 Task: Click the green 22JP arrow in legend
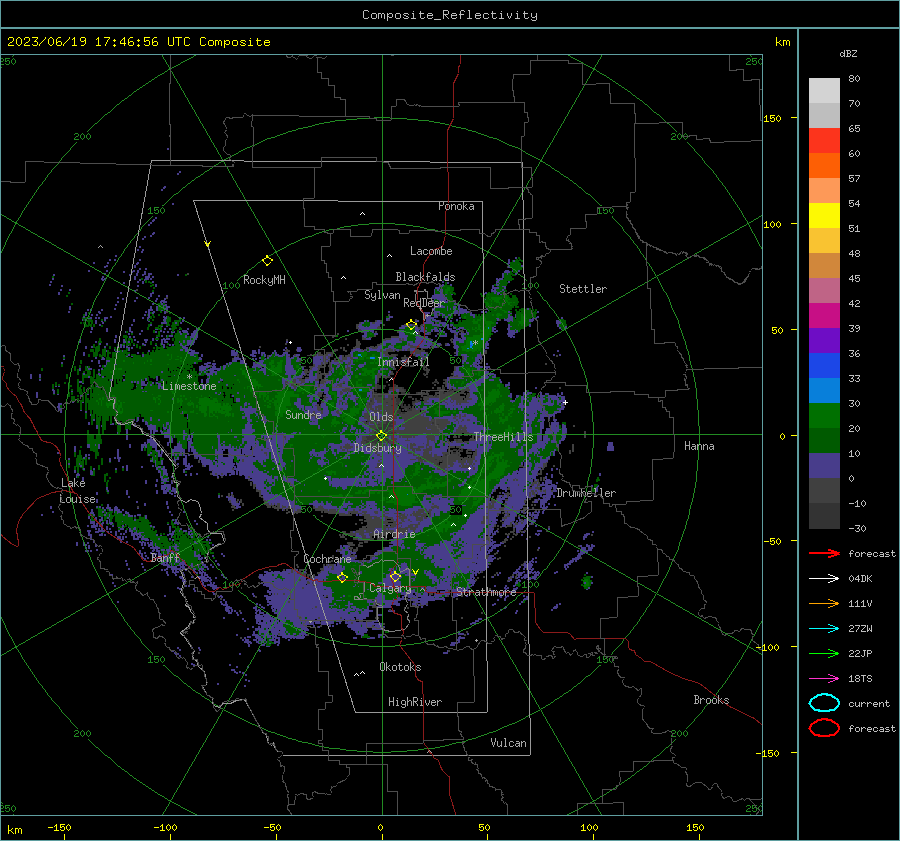[x=824, y=653]
